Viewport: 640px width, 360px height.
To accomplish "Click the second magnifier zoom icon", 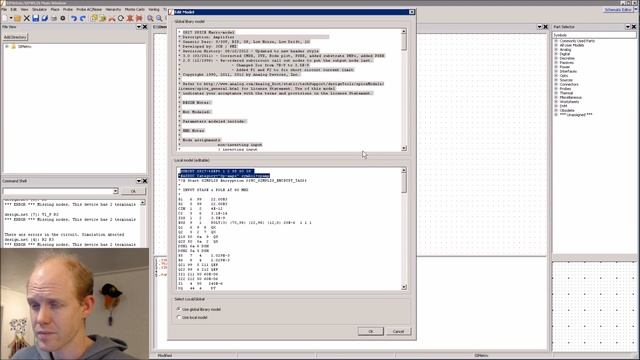I will pos(159,18).
